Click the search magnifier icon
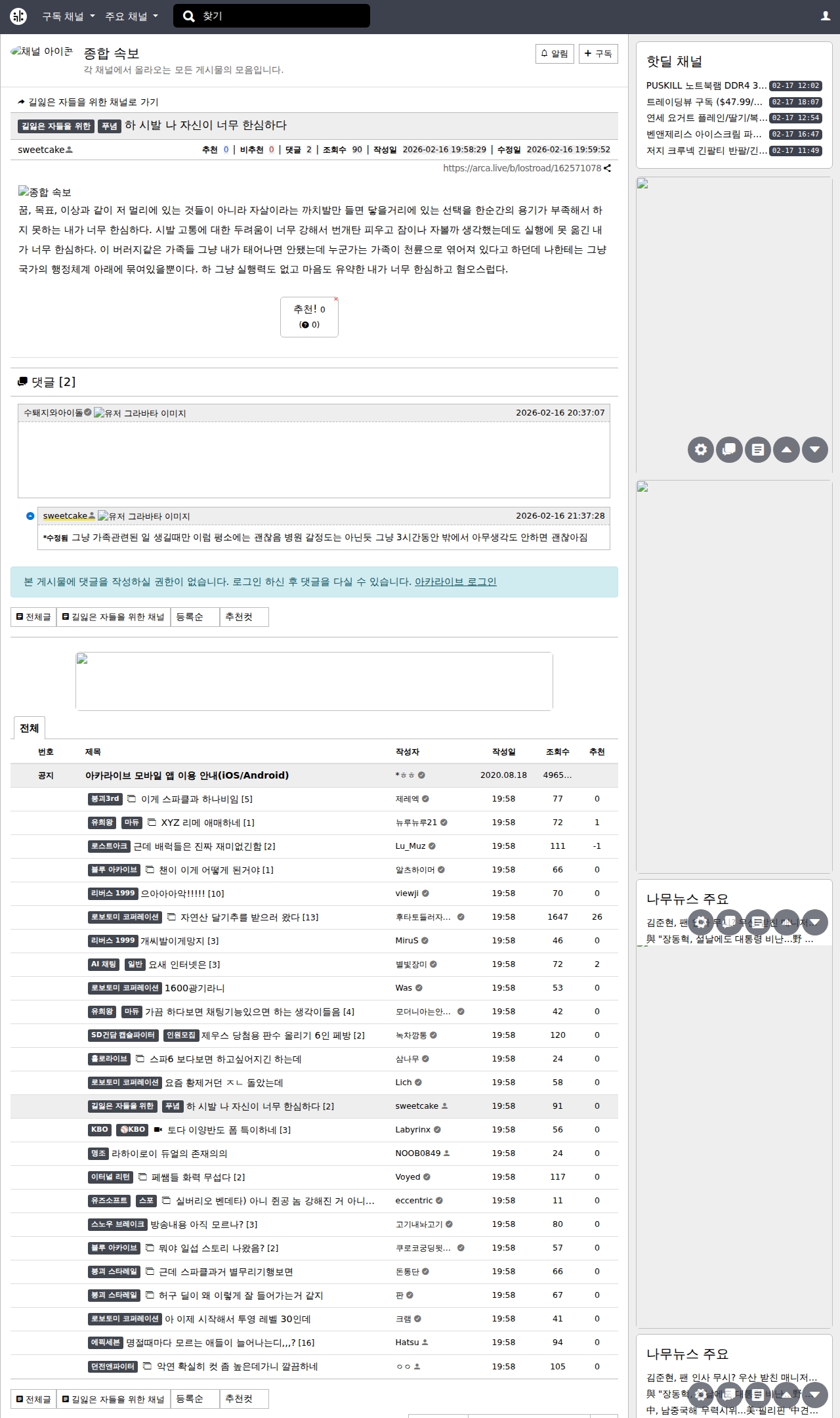 click(189, 16)
